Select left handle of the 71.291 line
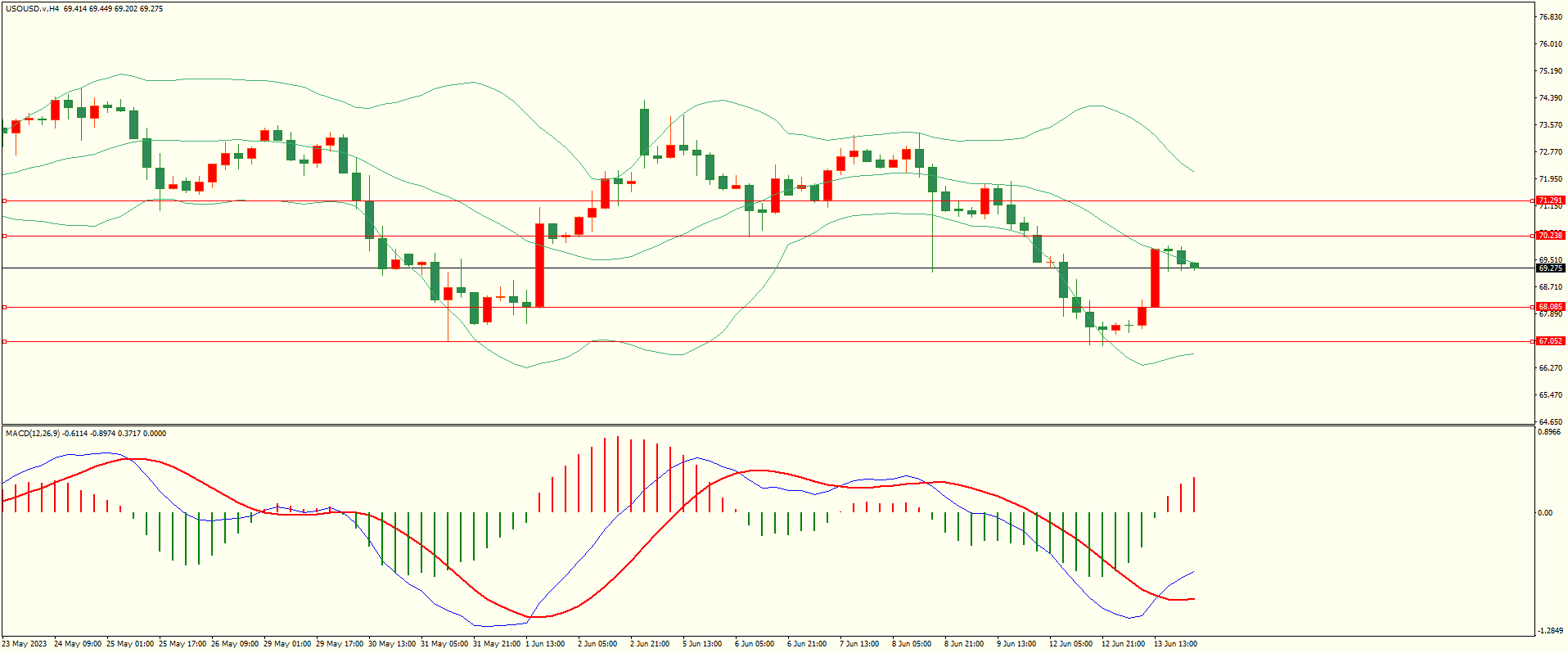Screen dimensions: 1568x653 point(5,200)
